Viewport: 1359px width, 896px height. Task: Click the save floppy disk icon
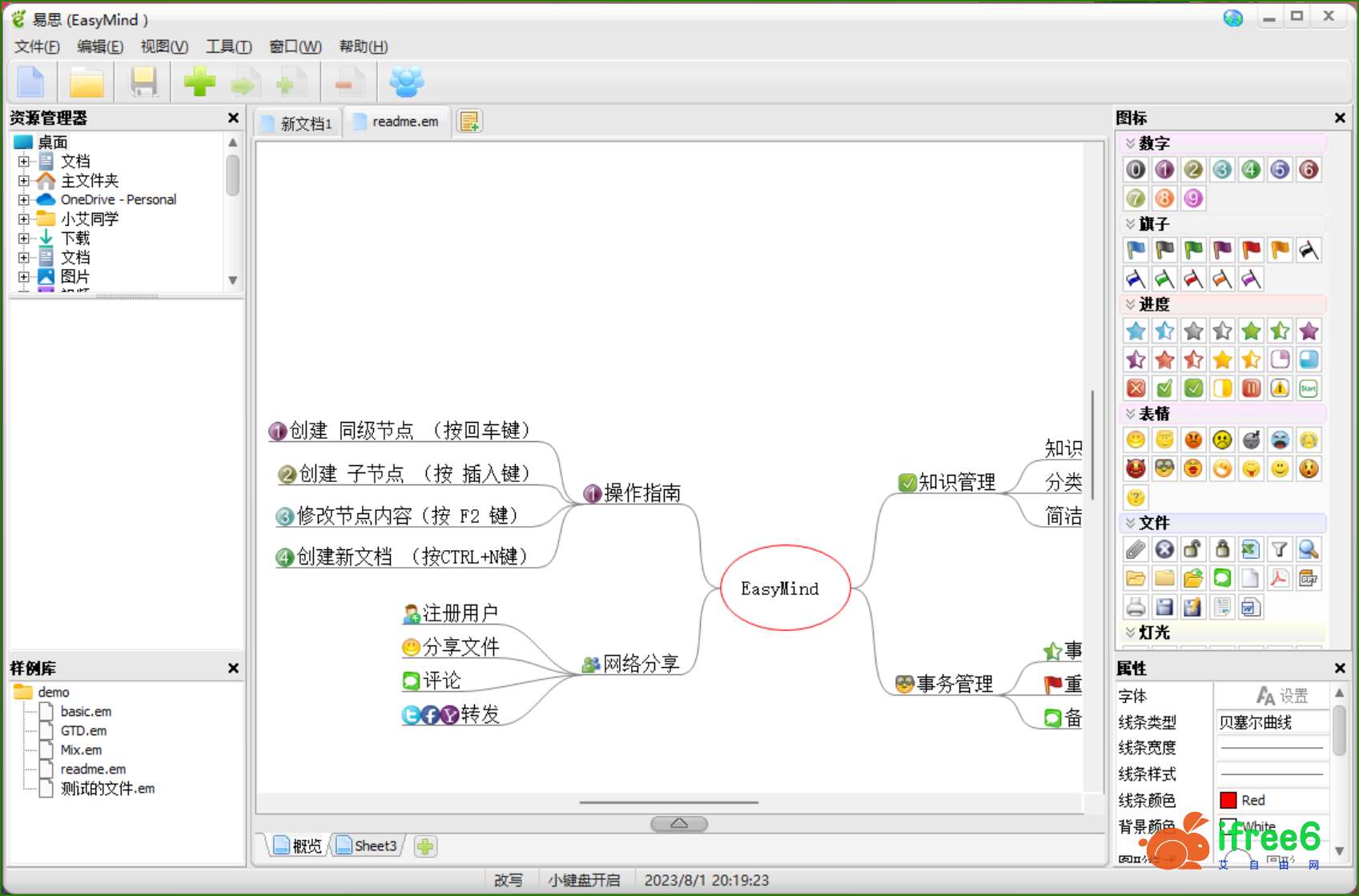click(x=144, y=82)
